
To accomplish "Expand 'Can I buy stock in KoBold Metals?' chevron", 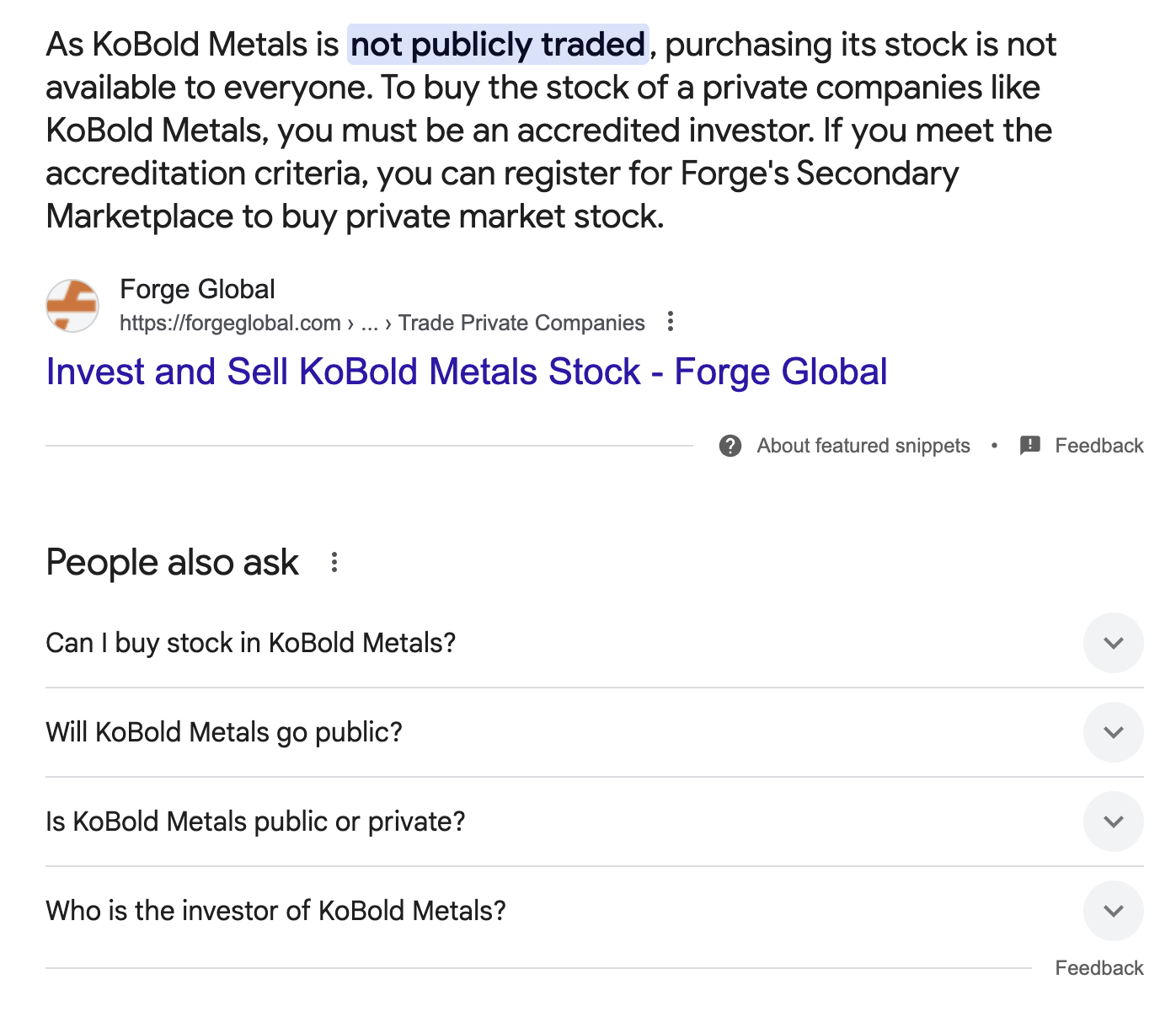I will [x=1114, y=643].
